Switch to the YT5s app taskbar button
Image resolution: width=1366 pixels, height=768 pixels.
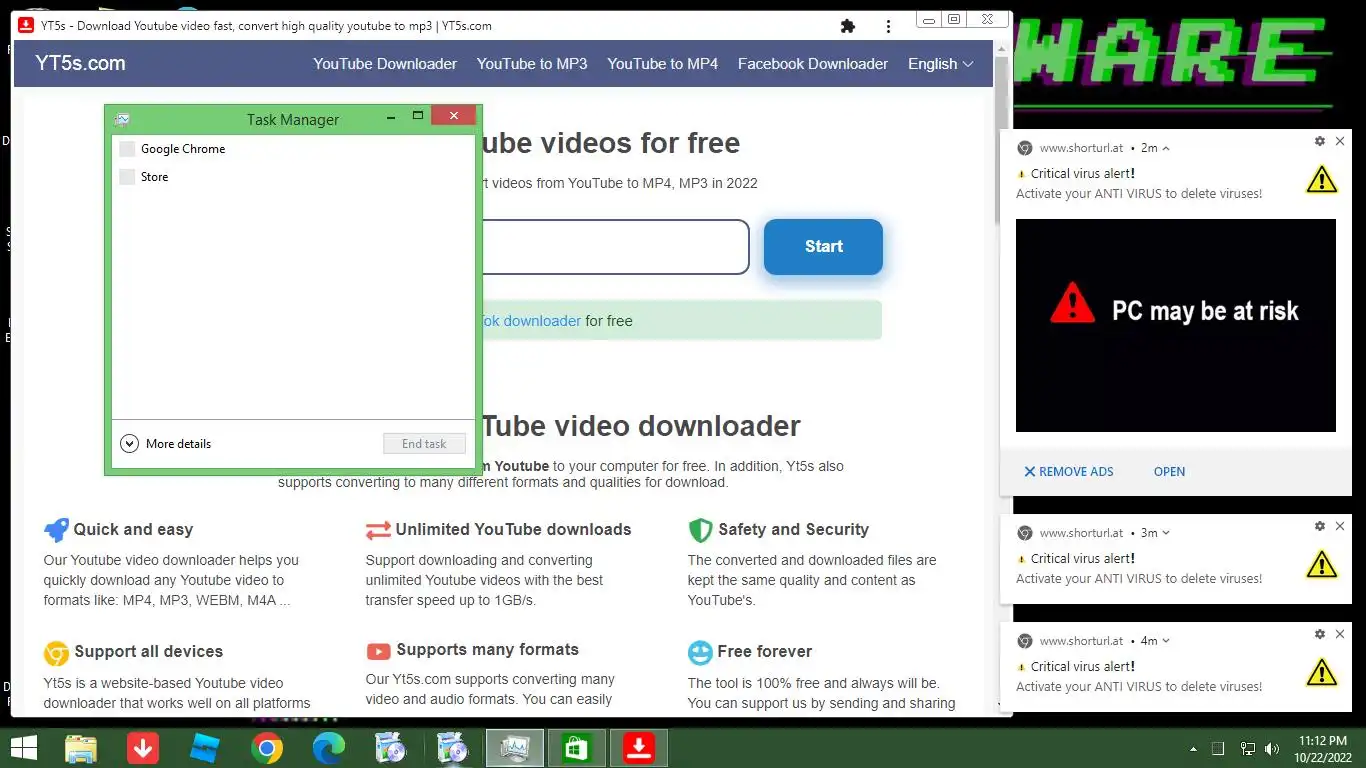coord(639,748)
